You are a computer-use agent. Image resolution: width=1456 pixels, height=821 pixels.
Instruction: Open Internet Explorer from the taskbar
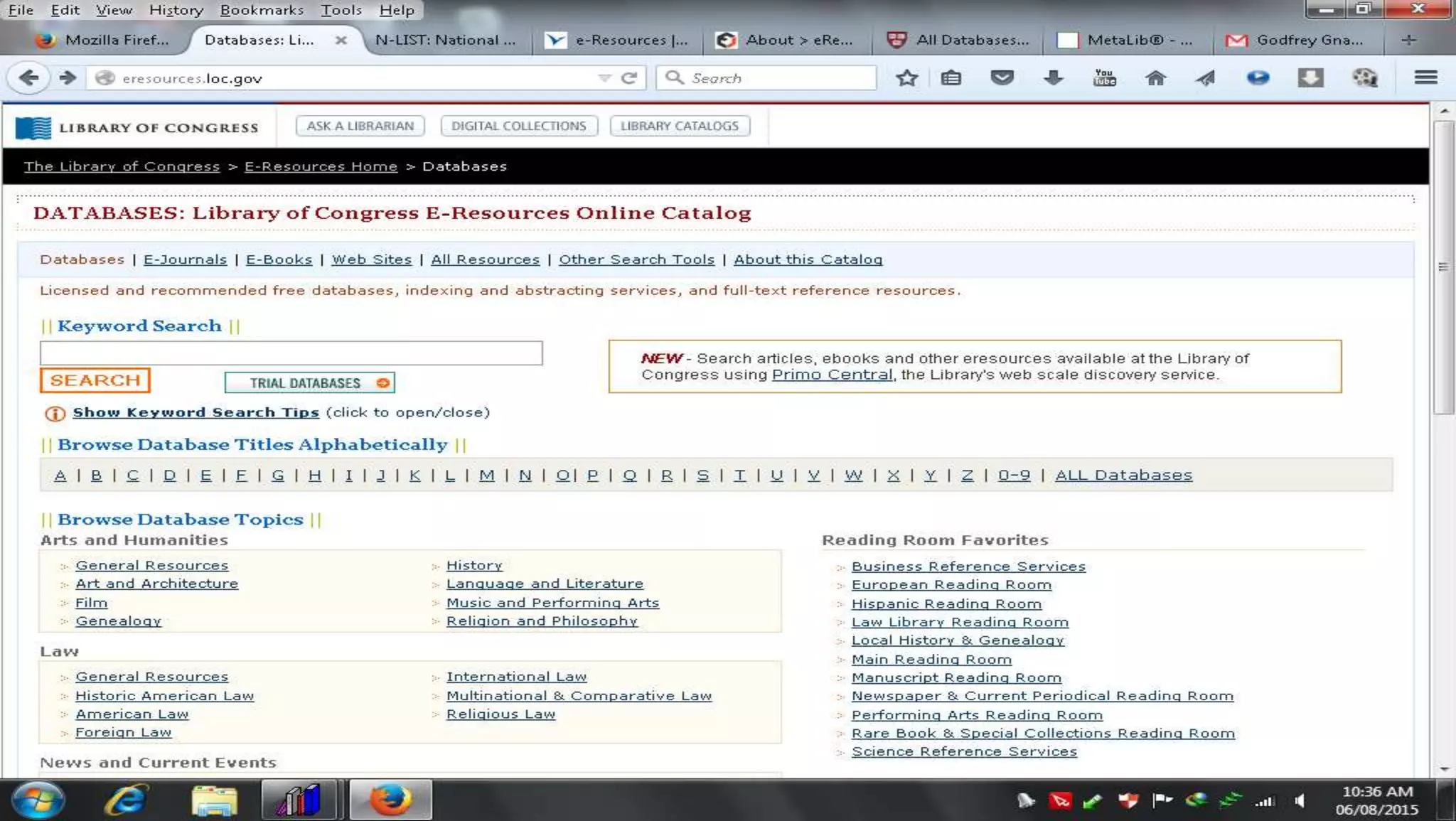tap(127, 800)
